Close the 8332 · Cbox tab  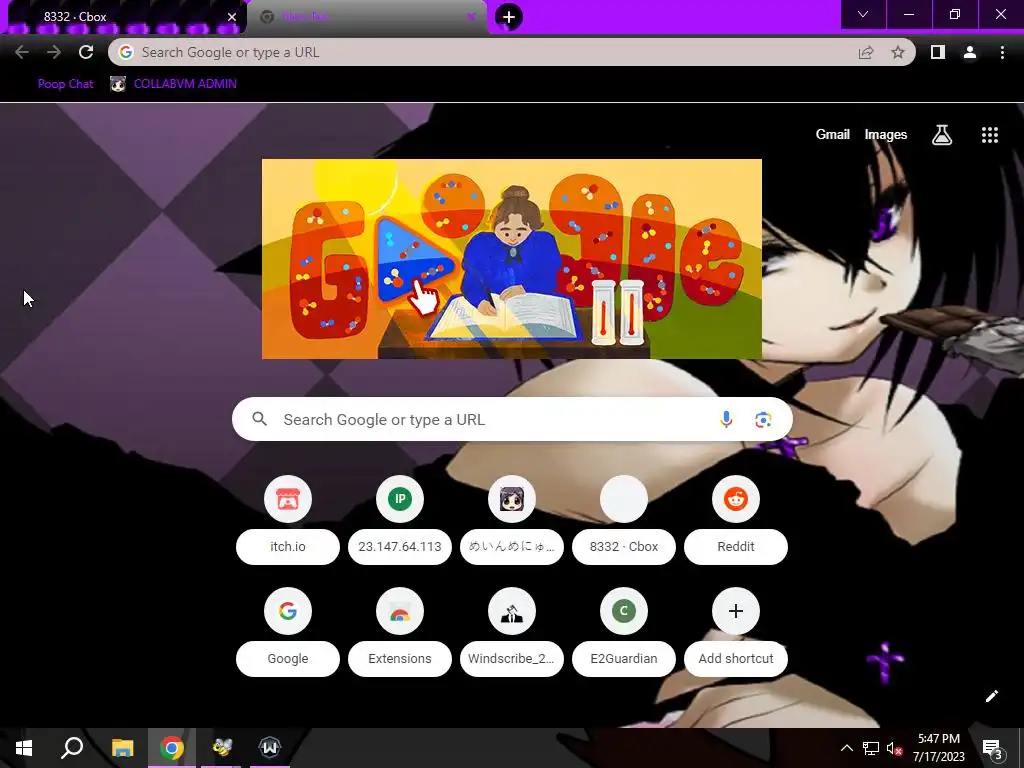pyautogui.click(x=232, y=17)
